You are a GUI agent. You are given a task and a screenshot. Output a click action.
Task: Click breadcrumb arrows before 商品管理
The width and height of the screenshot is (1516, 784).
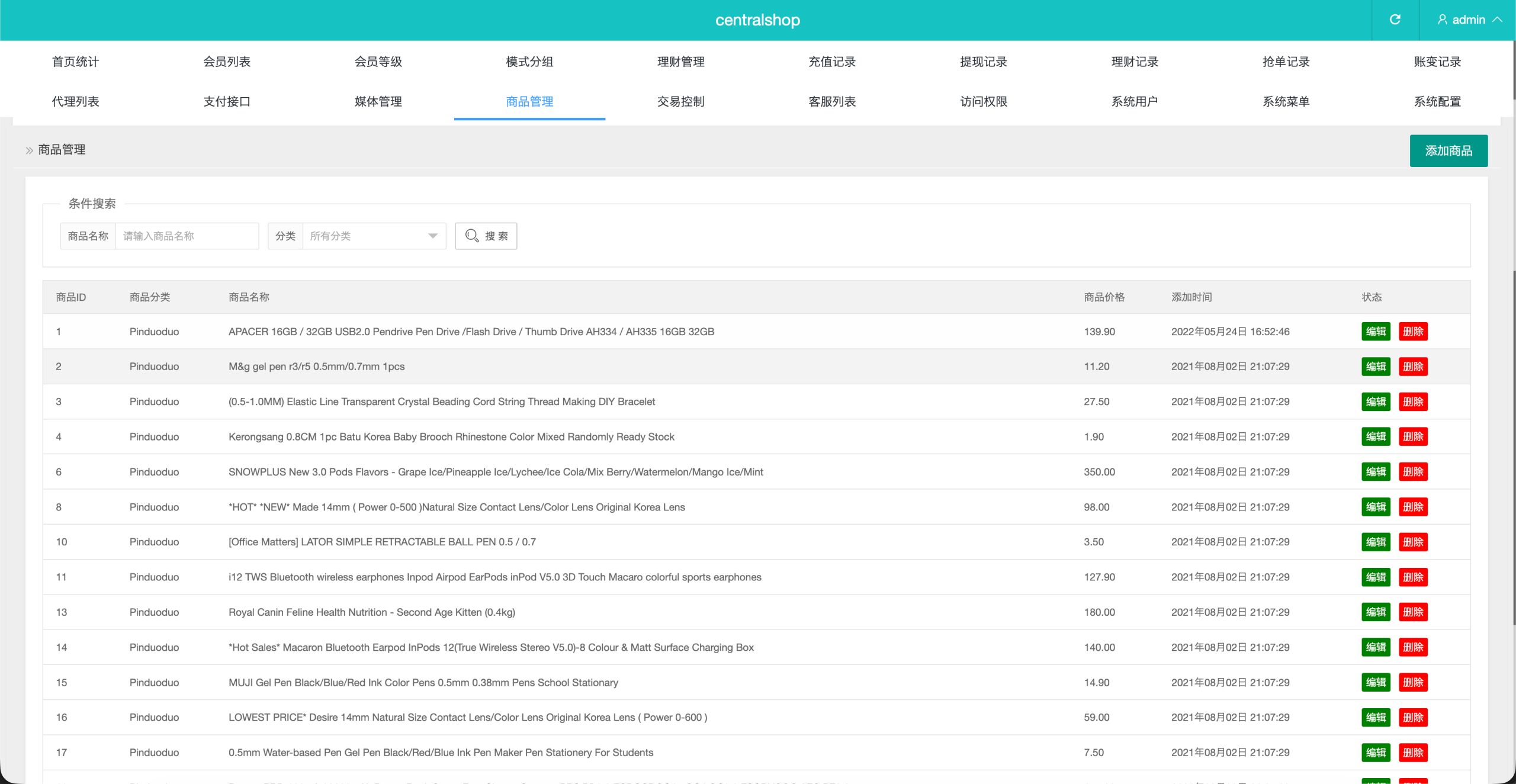pos(29,150)
